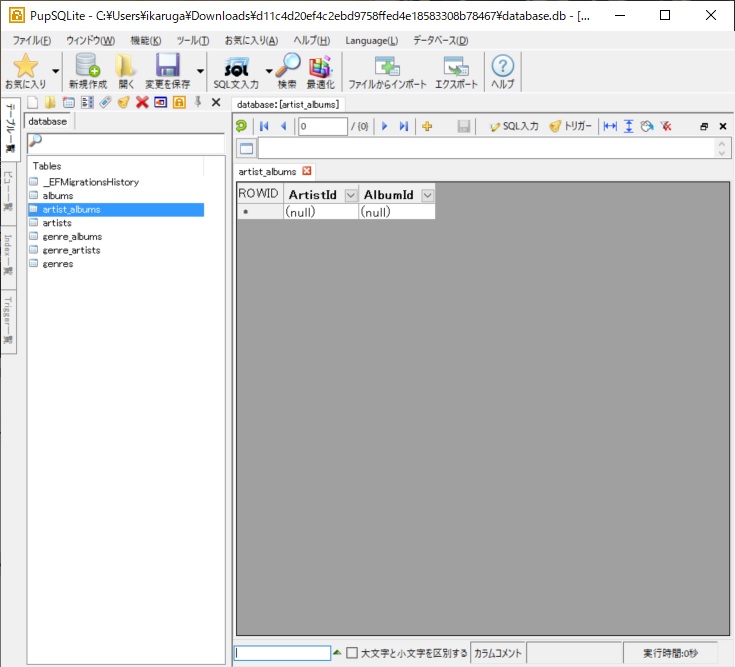Image resolution: width=735 pixels, height=667 pixels.
Task: Open the Language(L) menu
Action: pyautogui.click(x=372, y=41)
